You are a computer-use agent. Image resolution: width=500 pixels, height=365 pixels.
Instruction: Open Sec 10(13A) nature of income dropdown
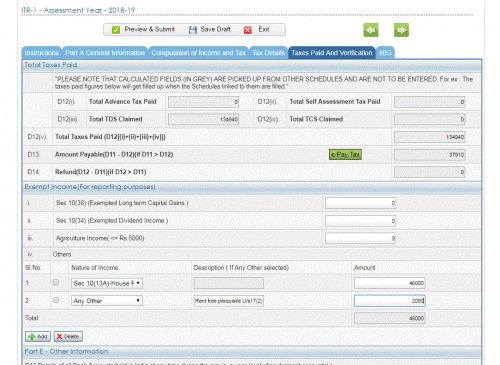point(107,283)
